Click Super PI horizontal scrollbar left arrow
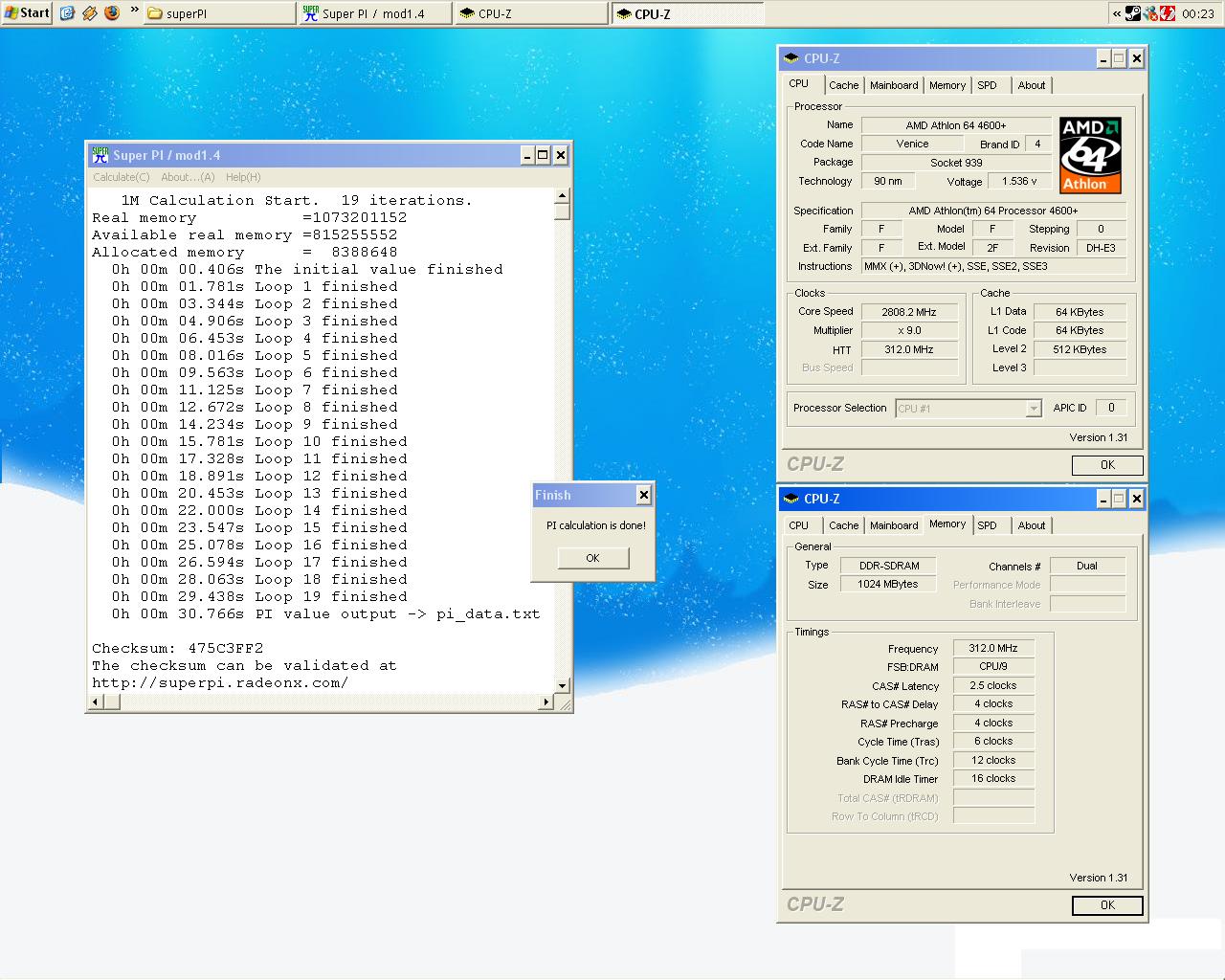1225x980 pixels. click(x=95, y=702)
